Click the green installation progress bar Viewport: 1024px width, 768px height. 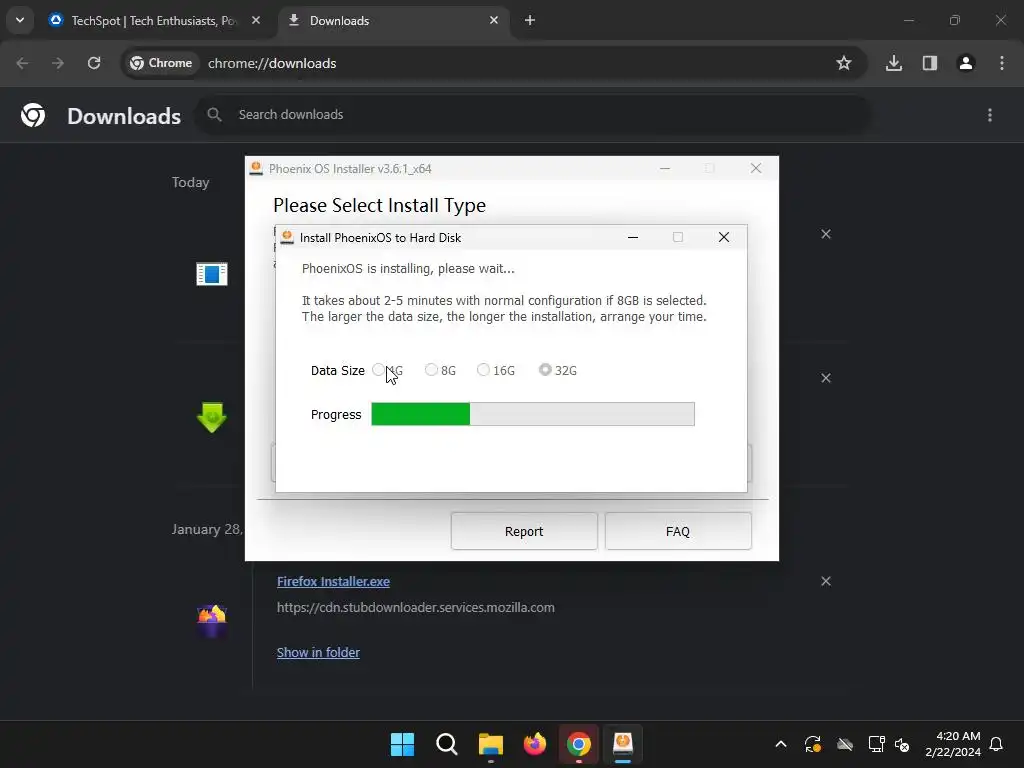pyautogui.click(x=533, y=414)
